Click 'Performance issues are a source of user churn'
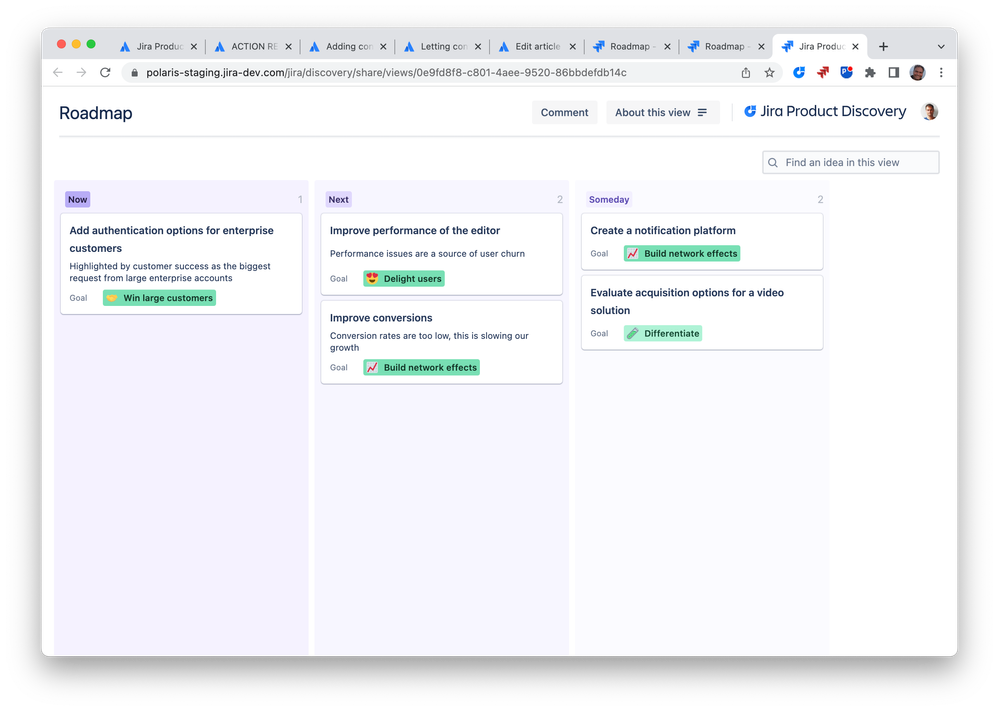Screen dimensions: 999x711 (x=428, y=254)
